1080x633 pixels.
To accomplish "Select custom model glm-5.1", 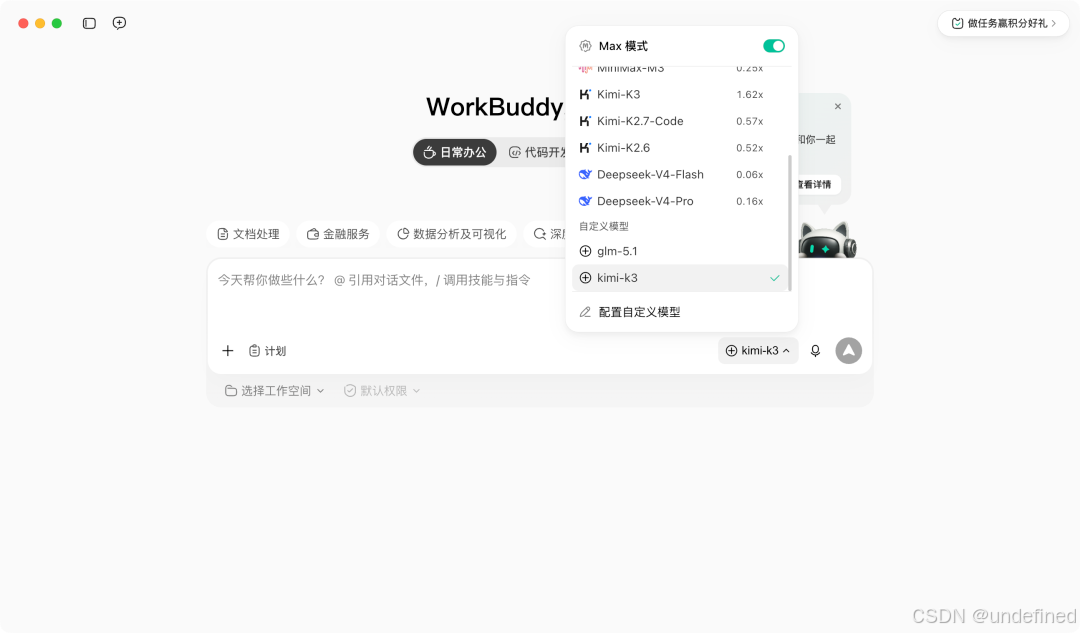I will pyautogui.click(x=680, y=251).
